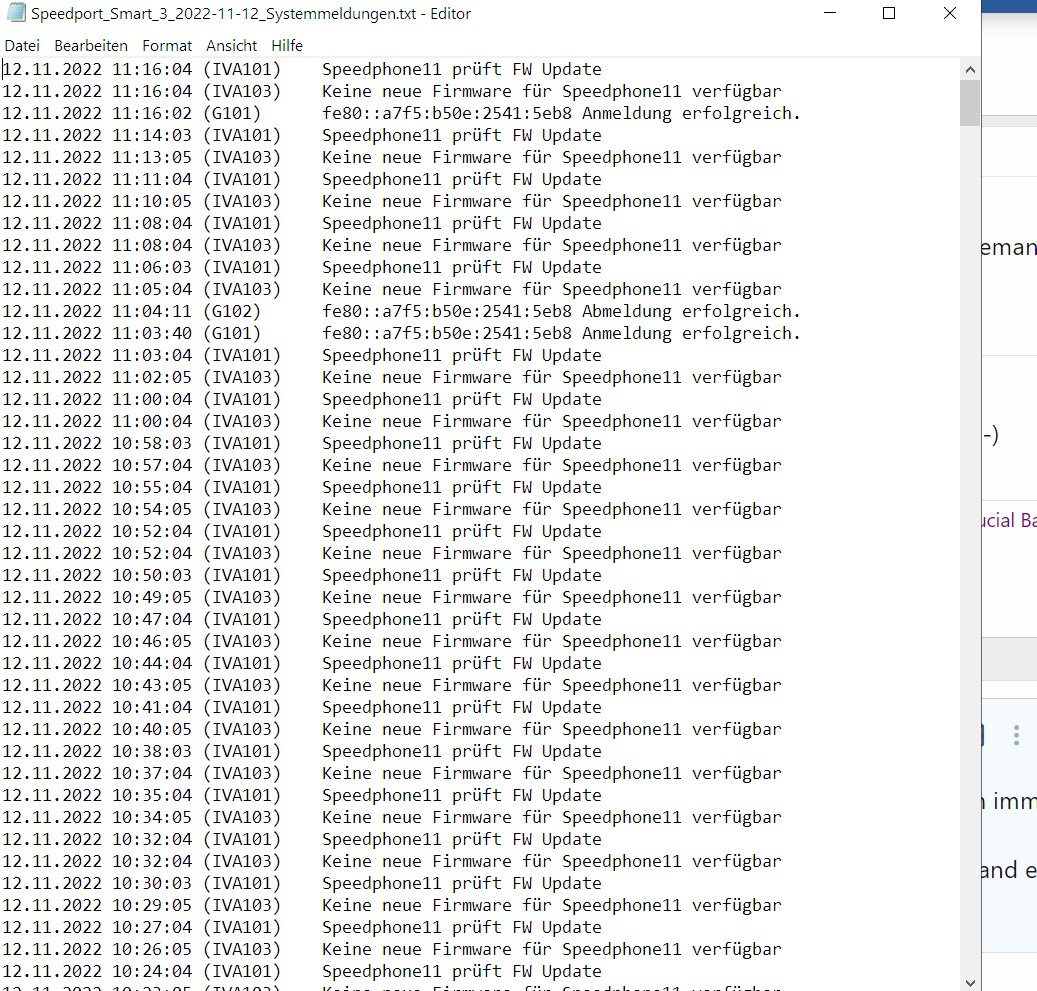This screenshot has height=991, width=1037.
Task: Click the 11:06:03 (IVA101) log line
Action: point(302,267)
